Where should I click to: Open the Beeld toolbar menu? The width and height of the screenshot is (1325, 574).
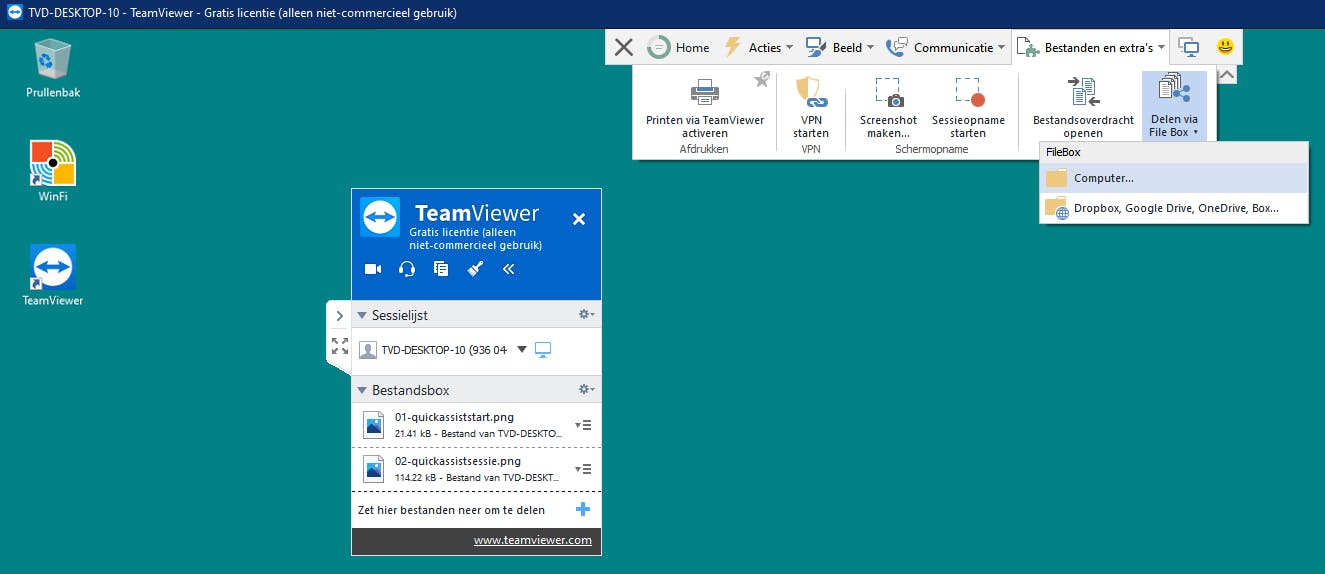pos(840,47)
